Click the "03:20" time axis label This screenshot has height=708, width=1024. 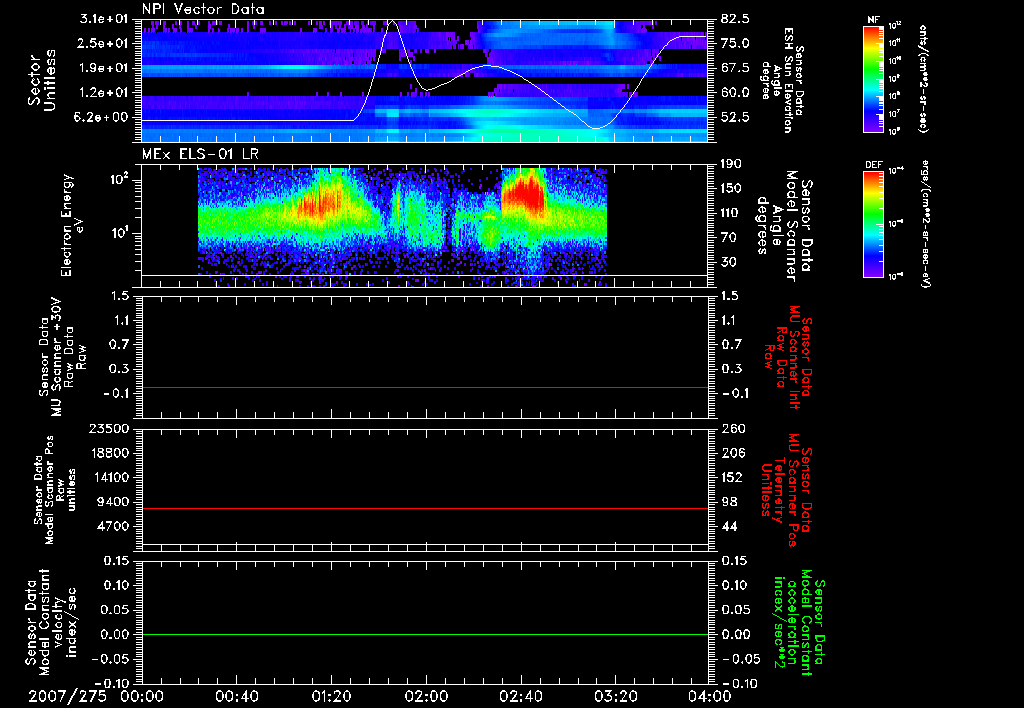coord(615,696)
